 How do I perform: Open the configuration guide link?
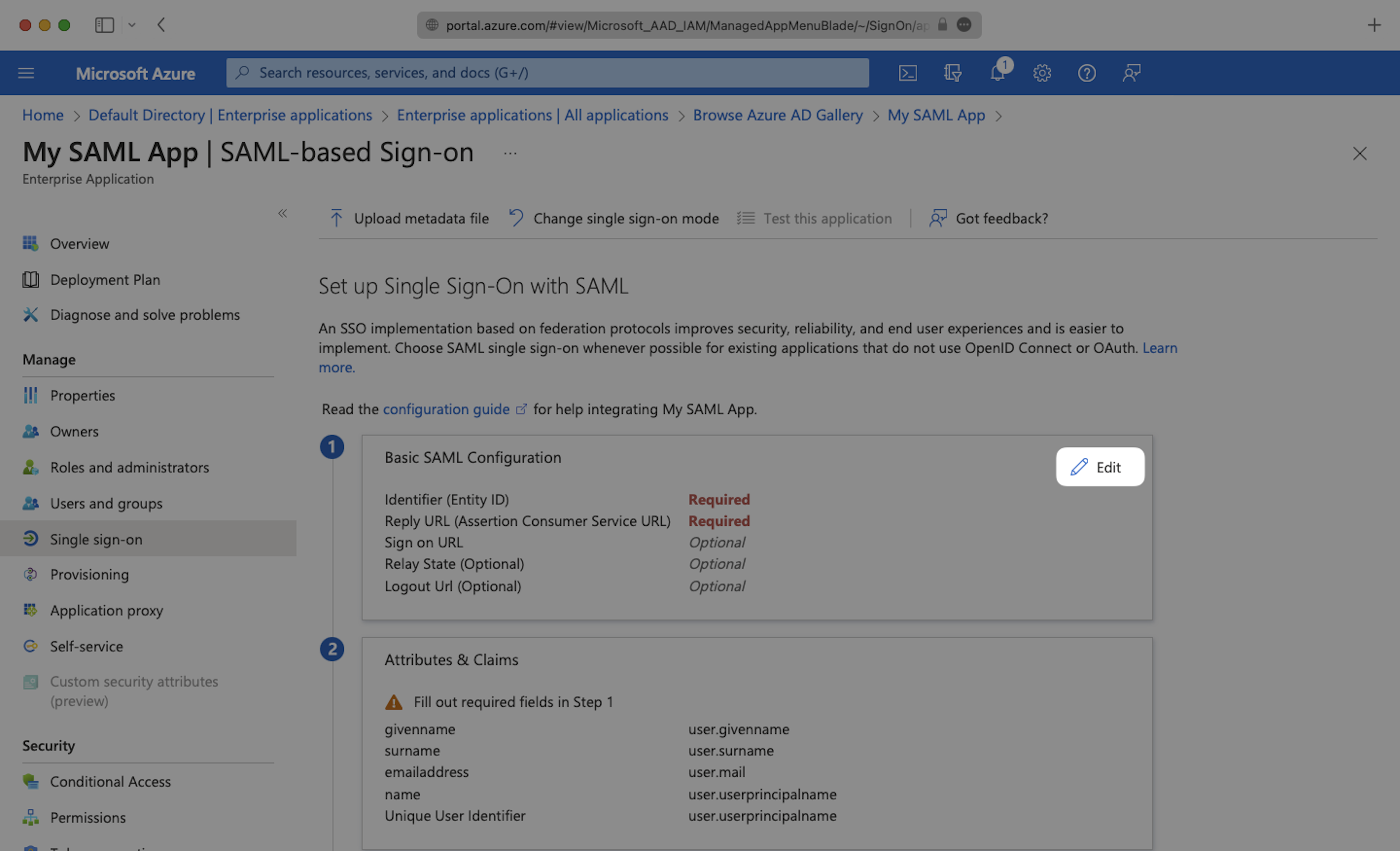[446, 409]
